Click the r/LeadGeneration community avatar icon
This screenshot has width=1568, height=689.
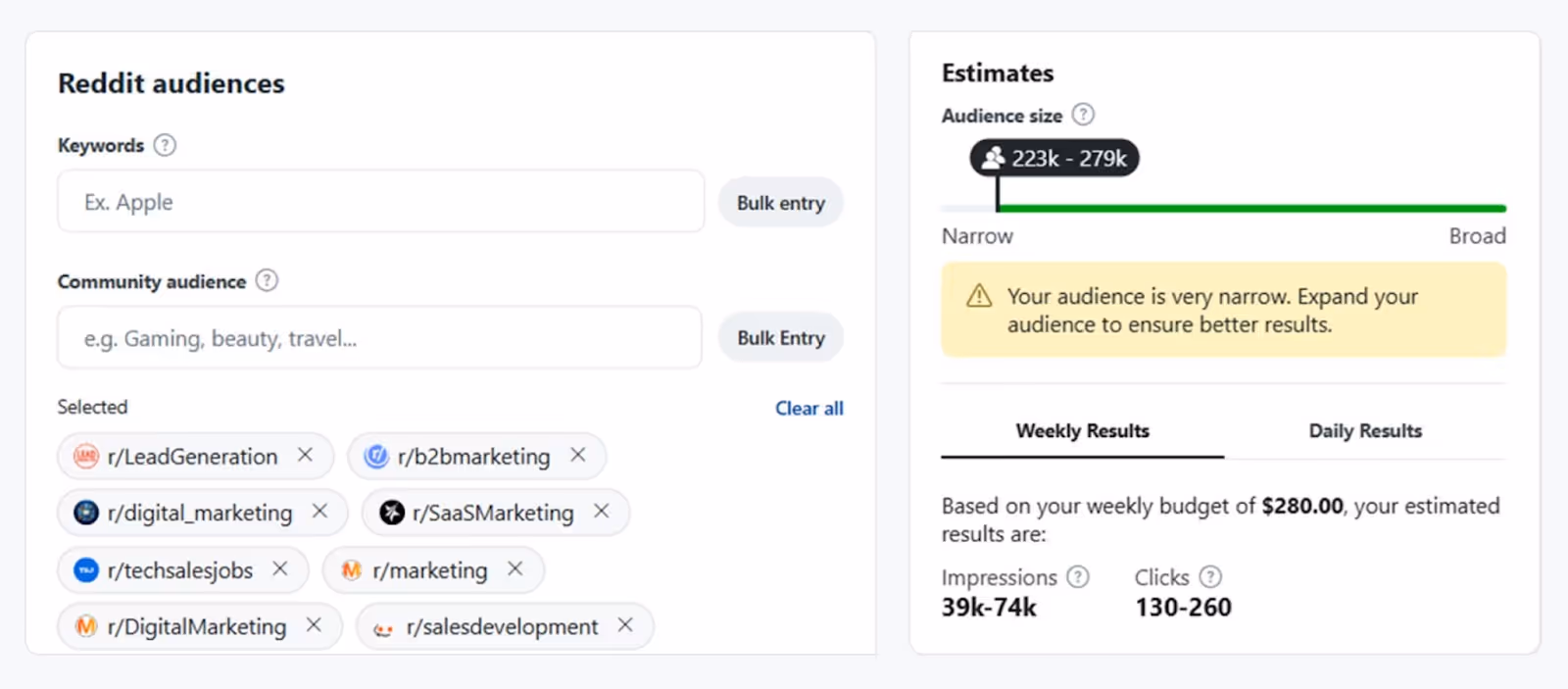pos(86,456)
